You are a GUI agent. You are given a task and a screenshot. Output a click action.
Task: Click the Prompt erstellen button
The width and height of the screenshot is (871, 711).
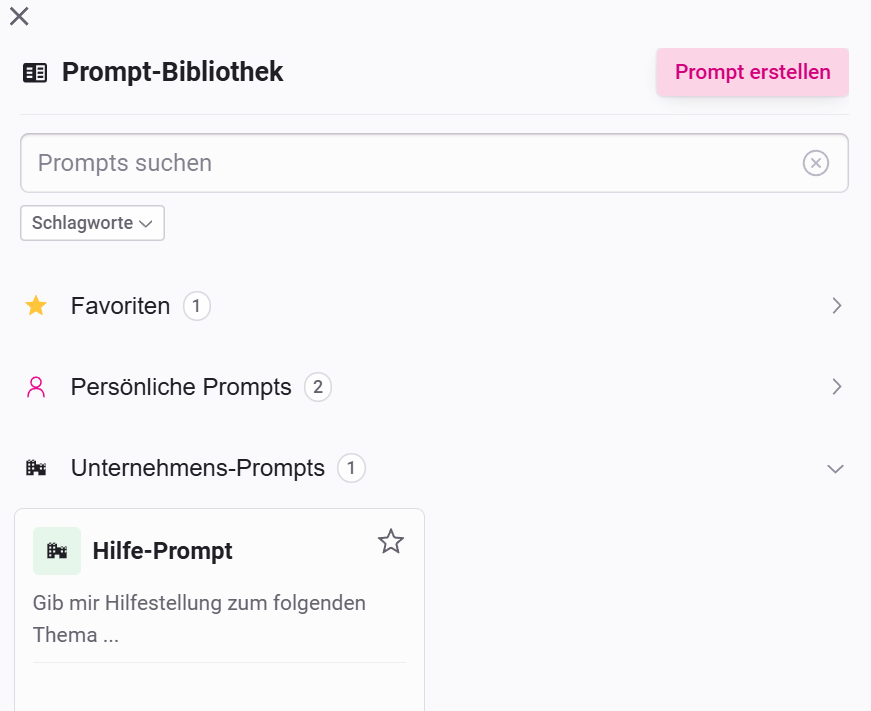point(752,72)
